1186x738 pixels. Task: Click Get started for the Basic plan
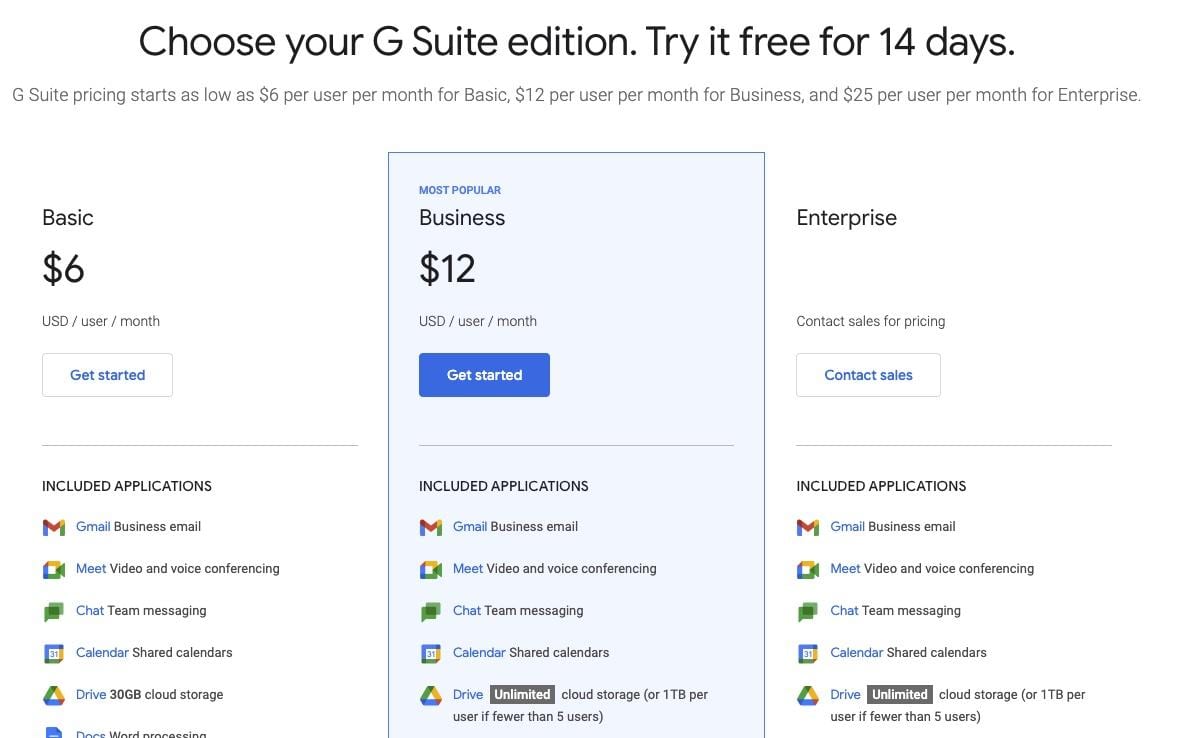[107, 374]
